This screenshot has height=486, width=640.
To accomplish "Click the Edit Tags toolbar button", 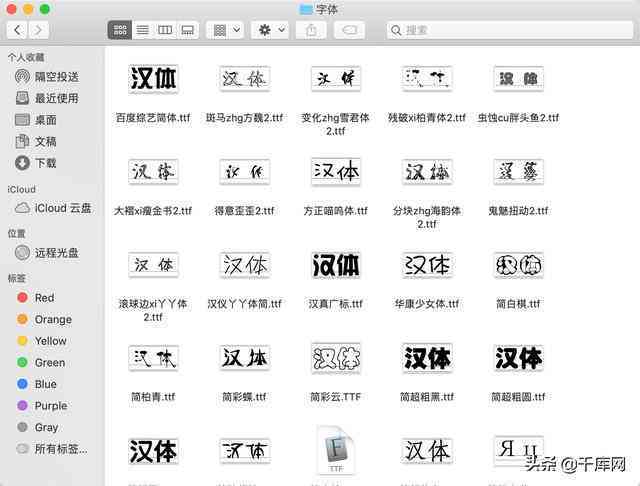I will click(x=349, y=30).
